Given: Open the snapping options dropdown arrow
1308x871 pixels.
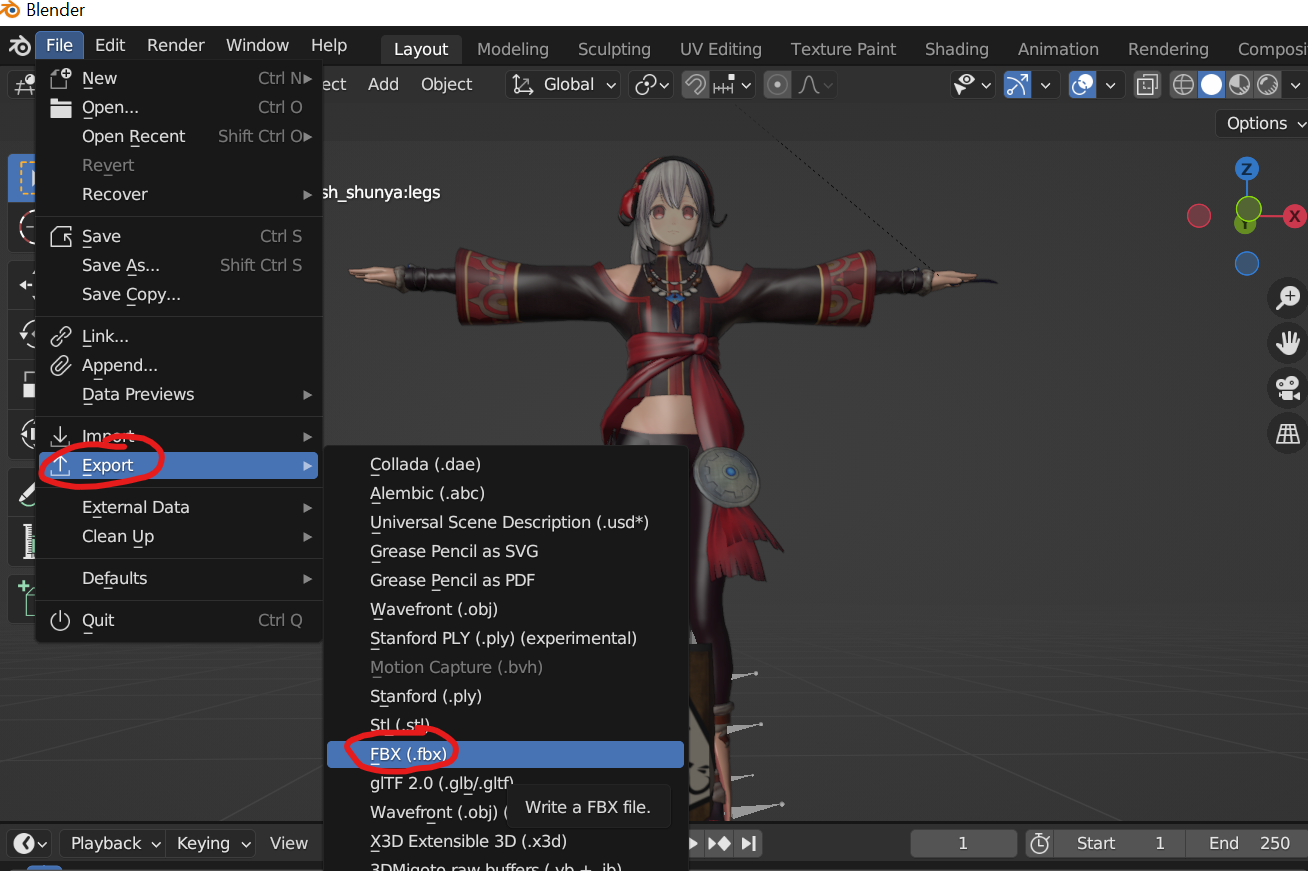Looking at the screenshot, I should coord(746,85).
